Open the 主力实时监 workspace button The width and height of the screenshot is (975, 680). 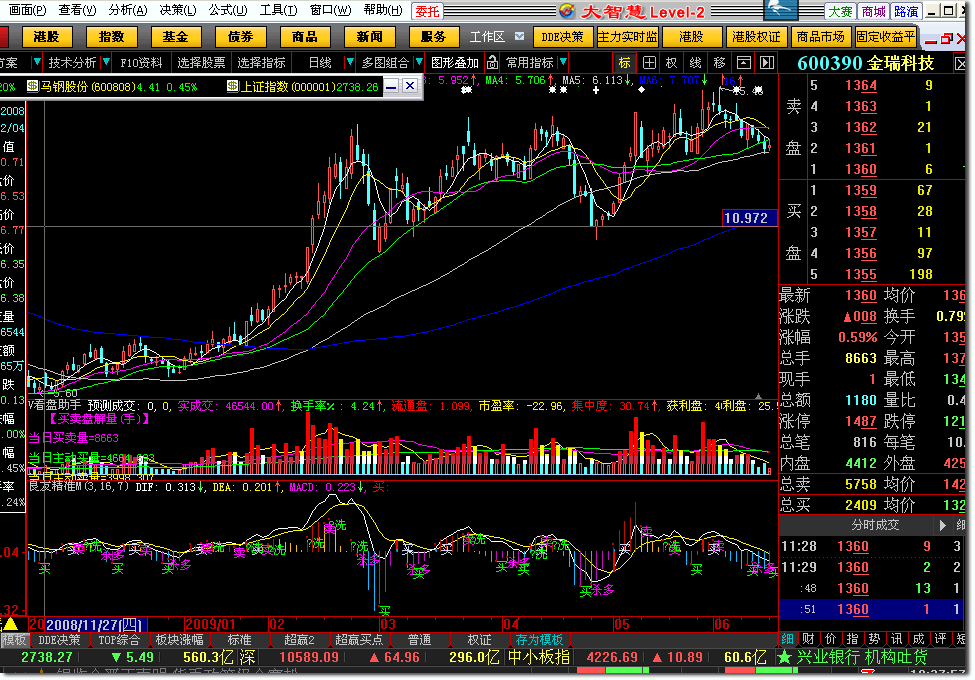click(x=627, y=37)
